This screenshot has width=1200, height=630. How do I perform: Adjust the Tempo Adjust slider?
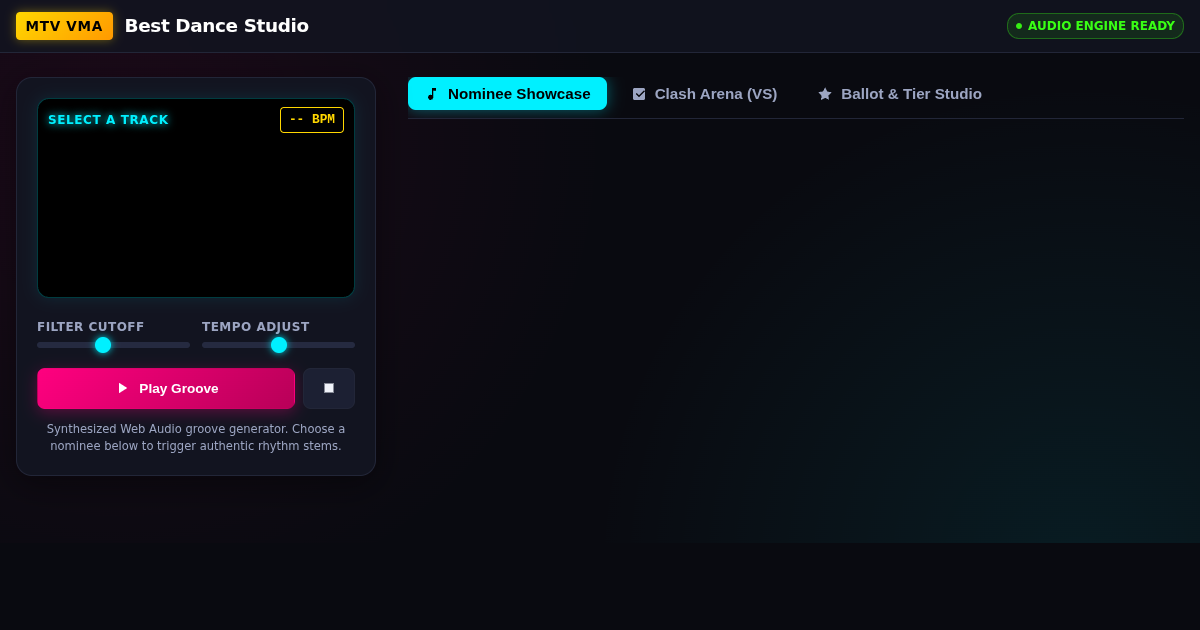278,345
